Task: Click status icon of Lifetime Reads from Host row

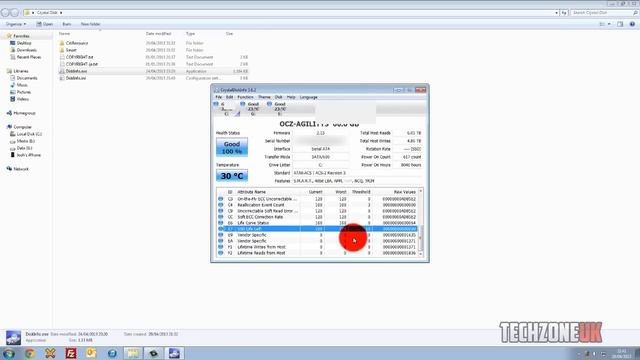Action: click(x=221, y=253)
